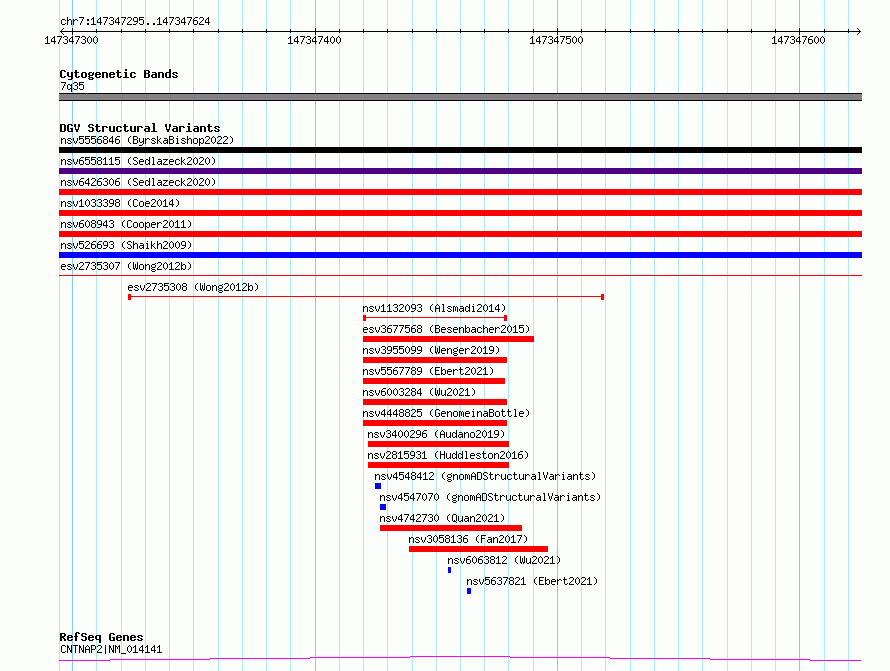Open variant nsv526693 (Shaikh2009) label
890x671 pixels.
[126, 245]
